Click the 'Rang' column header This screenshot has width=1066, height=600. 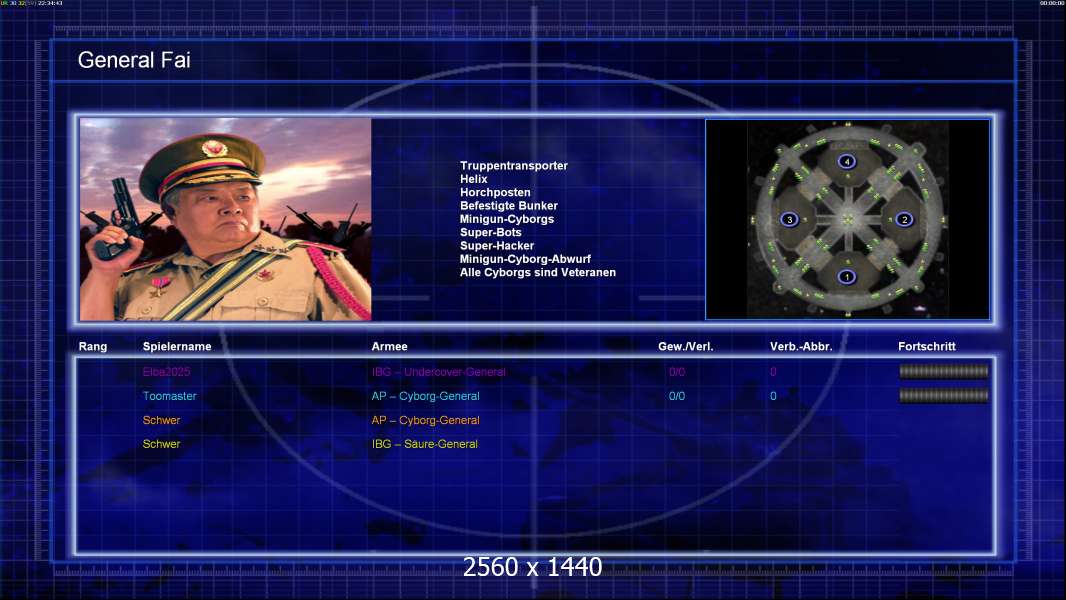pyautogui.click(x=92, y=347)
